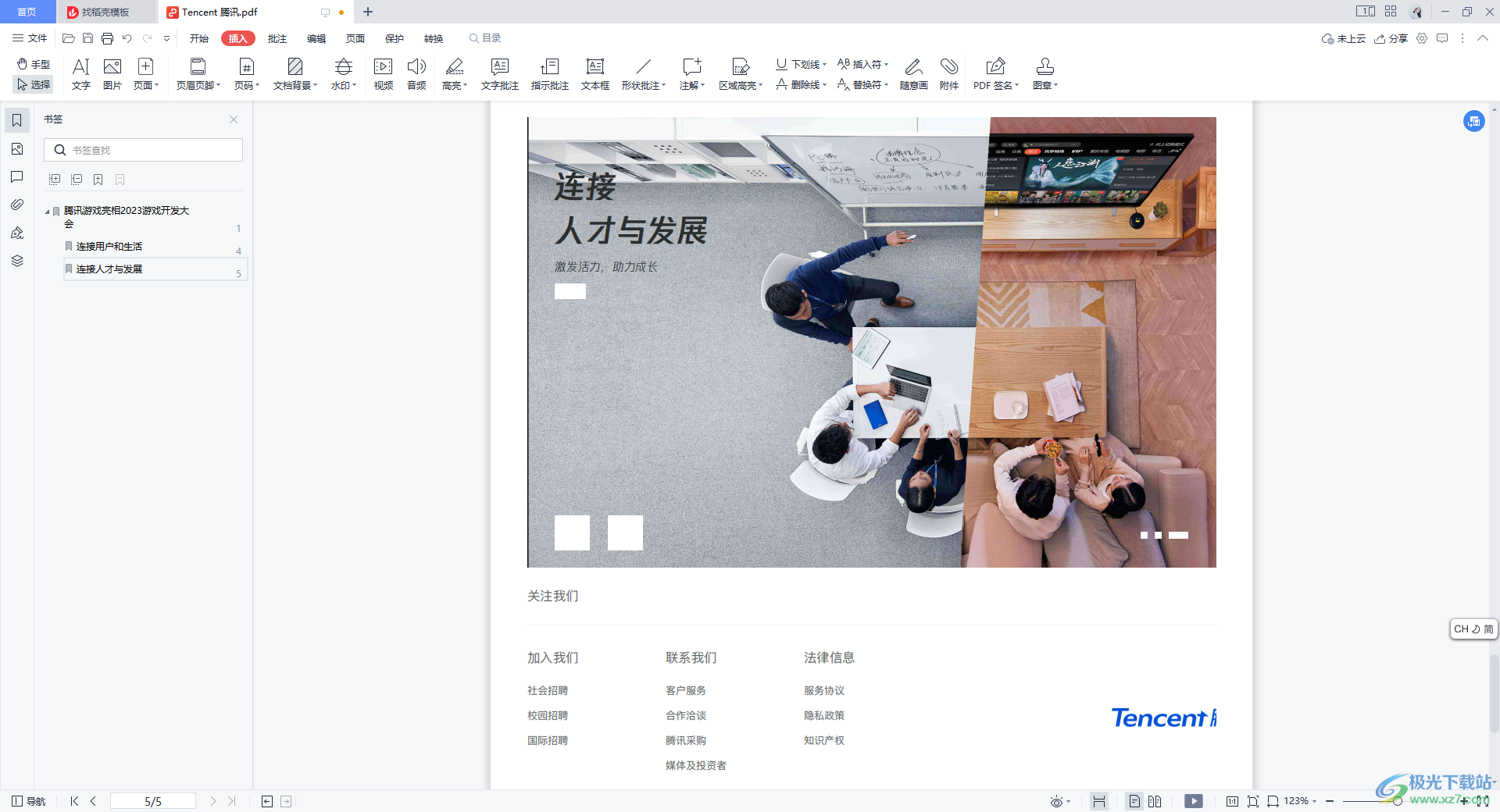Open the 123% zoom level dropdown
The height and width of the screenshot is (812, 1500).
pos(1300,801)
